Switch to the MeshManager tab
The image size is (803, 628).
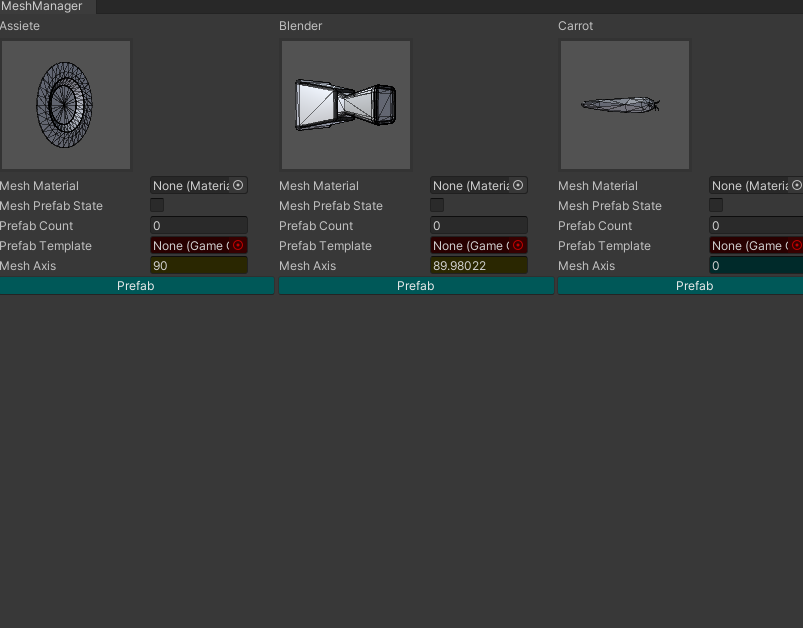click(47, 6)
